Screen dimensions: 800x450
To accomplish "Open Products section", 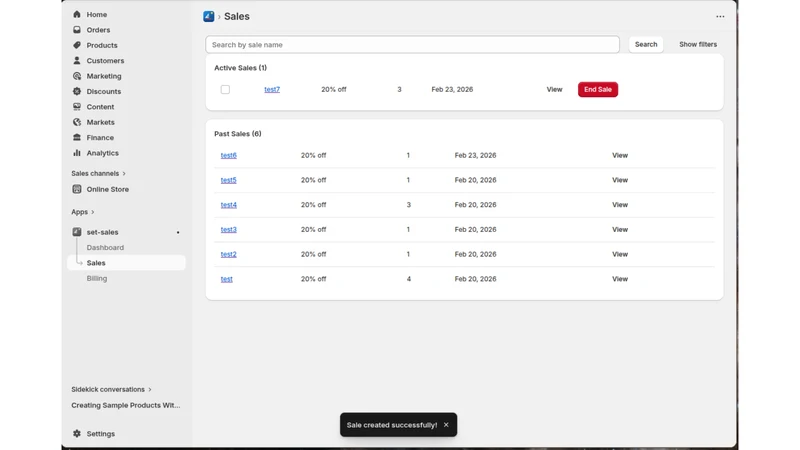I will (102, 45).
